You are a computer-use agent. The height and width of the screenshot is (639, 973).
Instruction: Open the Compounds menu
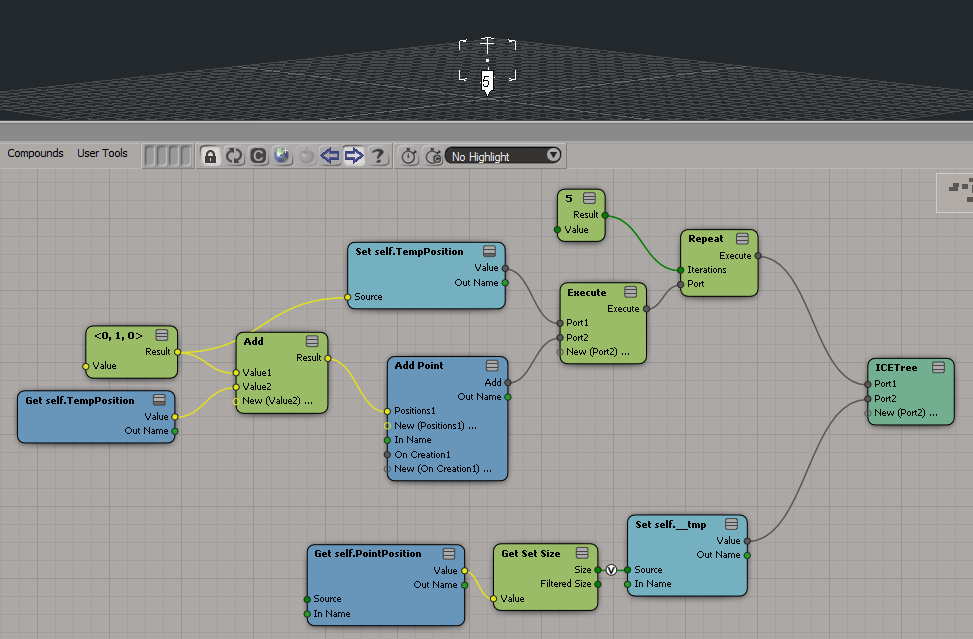(35, 153)
